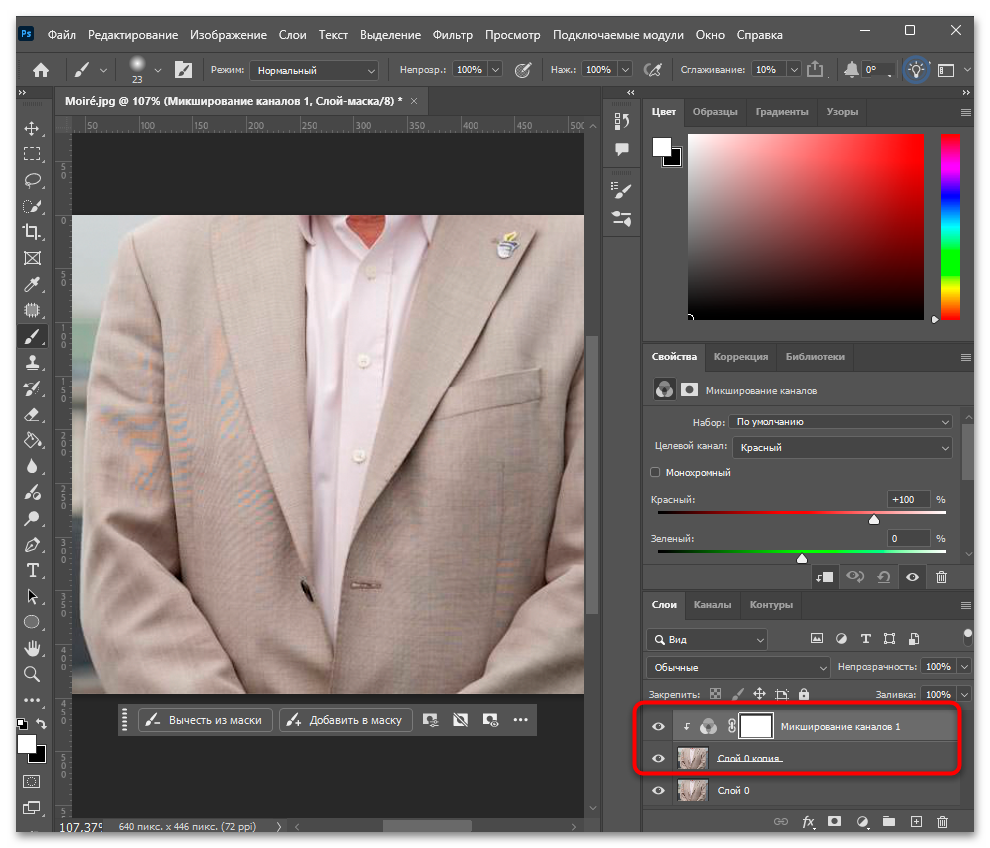Switch to the Каналы tab
The width and height of the screenshot is (990, 848).
pos(712,605)
